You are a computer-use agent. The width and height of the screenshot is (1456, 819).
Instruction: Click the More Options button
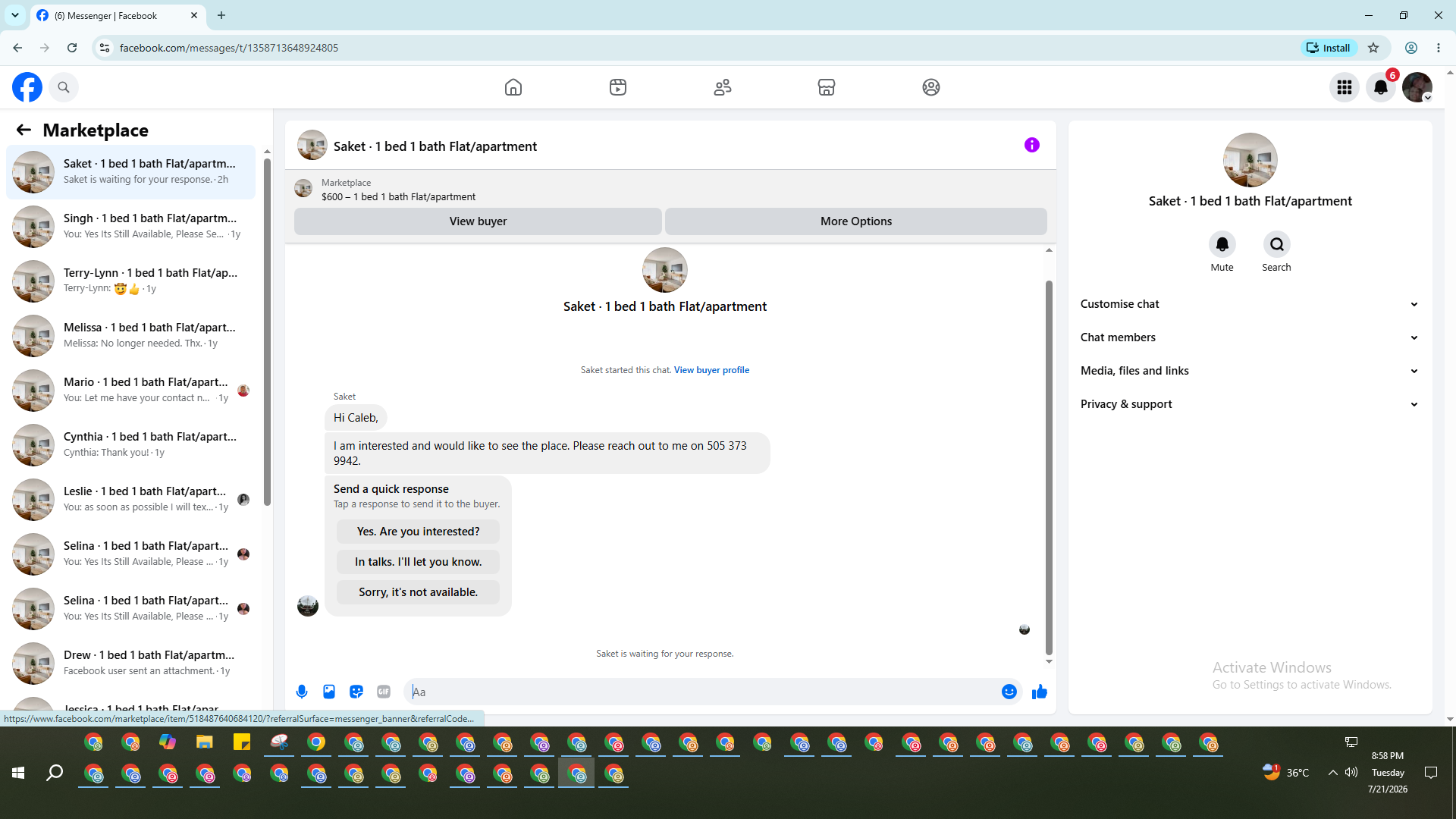click(x=856, y=221)
